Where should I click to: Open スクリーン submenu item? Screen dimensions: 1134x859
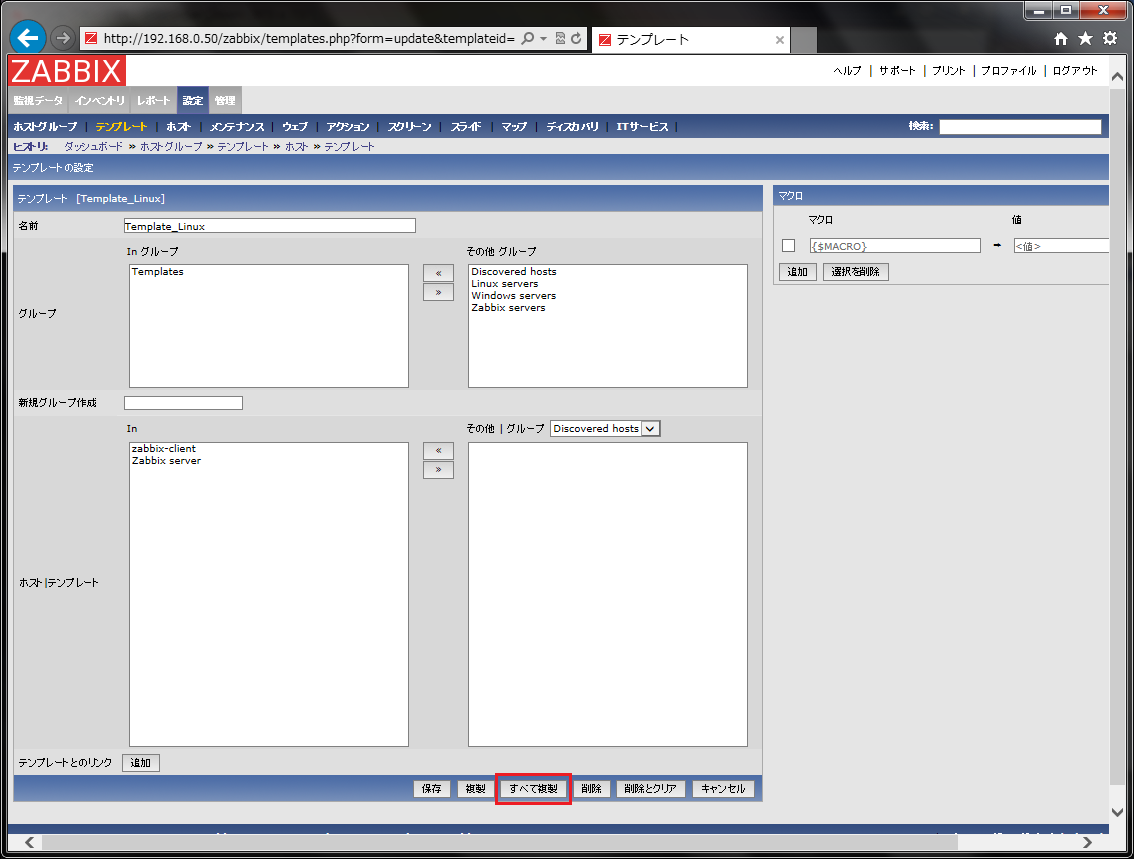[409, 127]
